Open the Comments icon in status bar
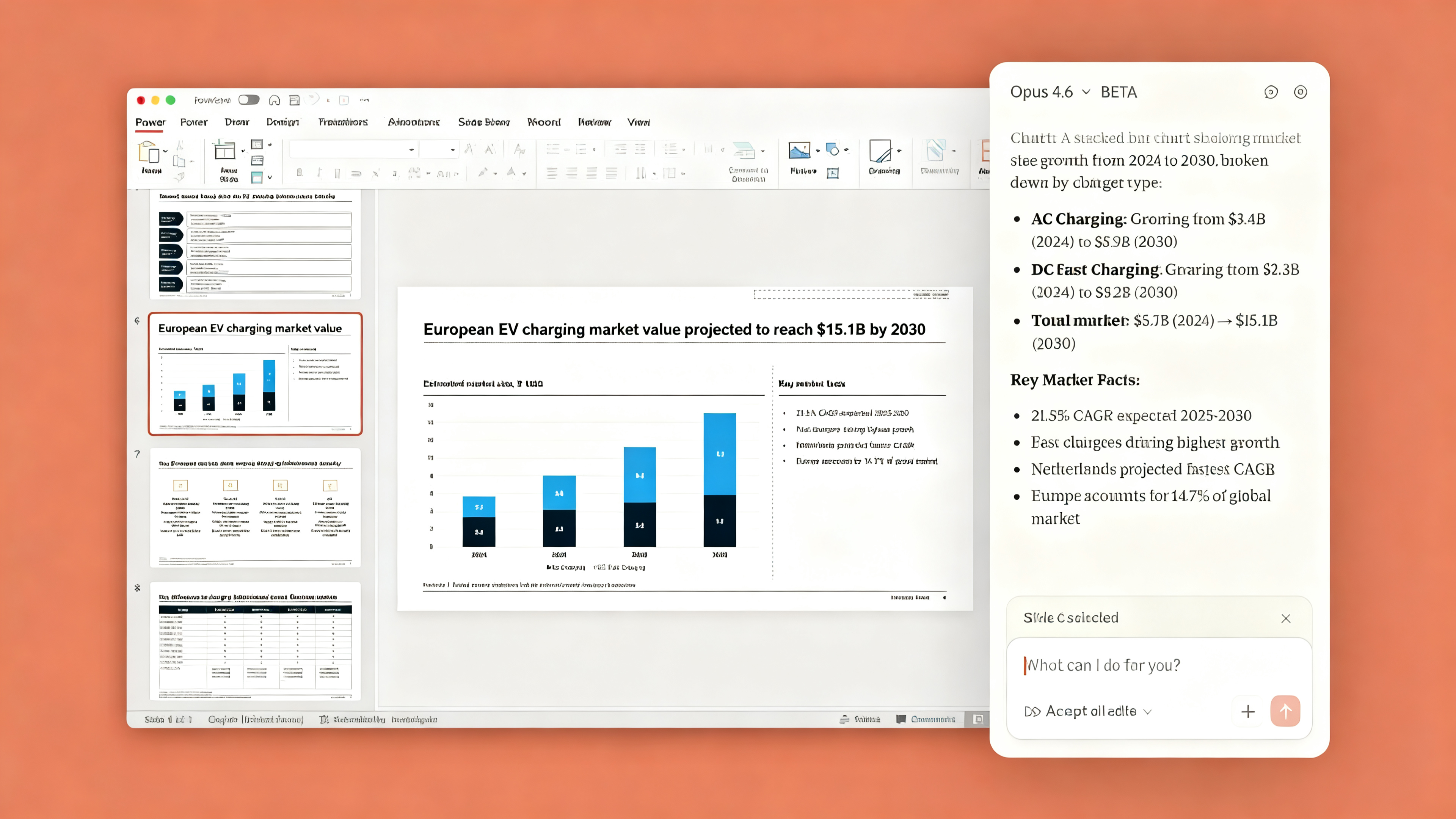Image resolution: width=1456 pixels, height=819 pixels. tap(901, 720)
